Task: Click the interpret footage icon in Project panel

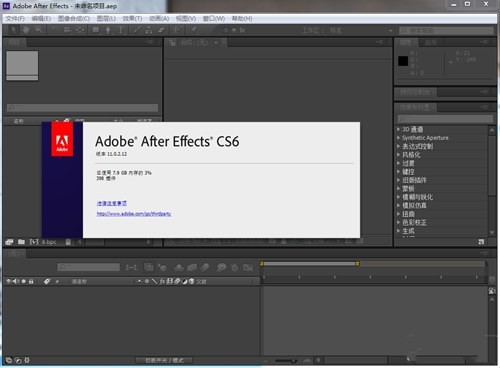Action: click(9, 242)
